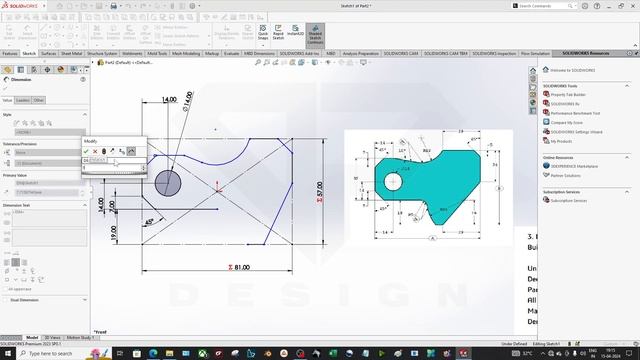Image resolution: width=640 pixels, height=360 pixels.
Task: Click the Quick Snaps tool
Action: point(263,32)
